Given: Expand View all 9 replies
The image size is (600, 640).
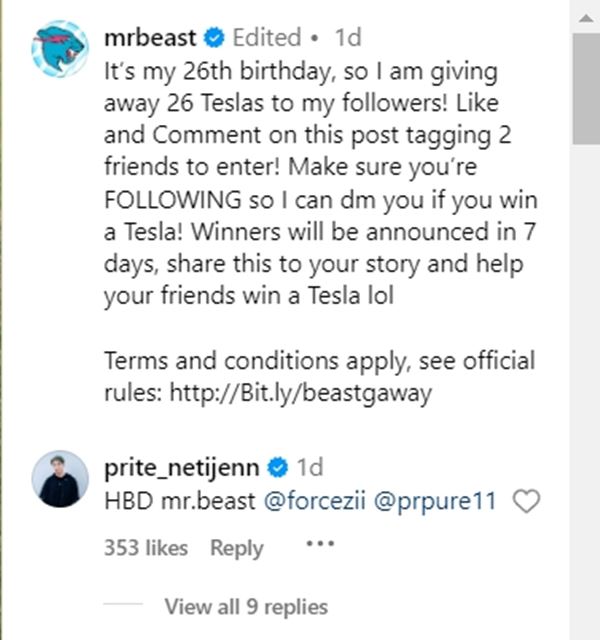Looking at the screenshot, I should [x=245, y=606].
